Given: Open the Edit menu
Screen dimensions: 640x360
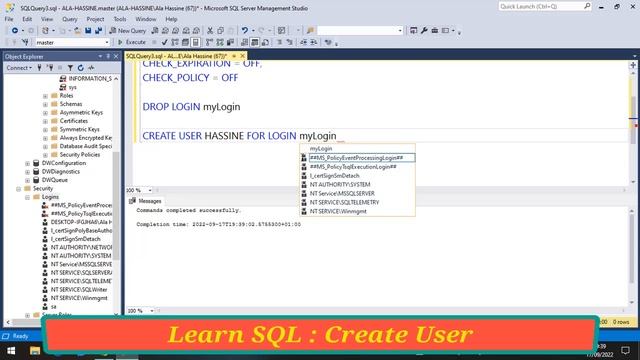Looking at the screenshot, I should [x=27, y=19].
